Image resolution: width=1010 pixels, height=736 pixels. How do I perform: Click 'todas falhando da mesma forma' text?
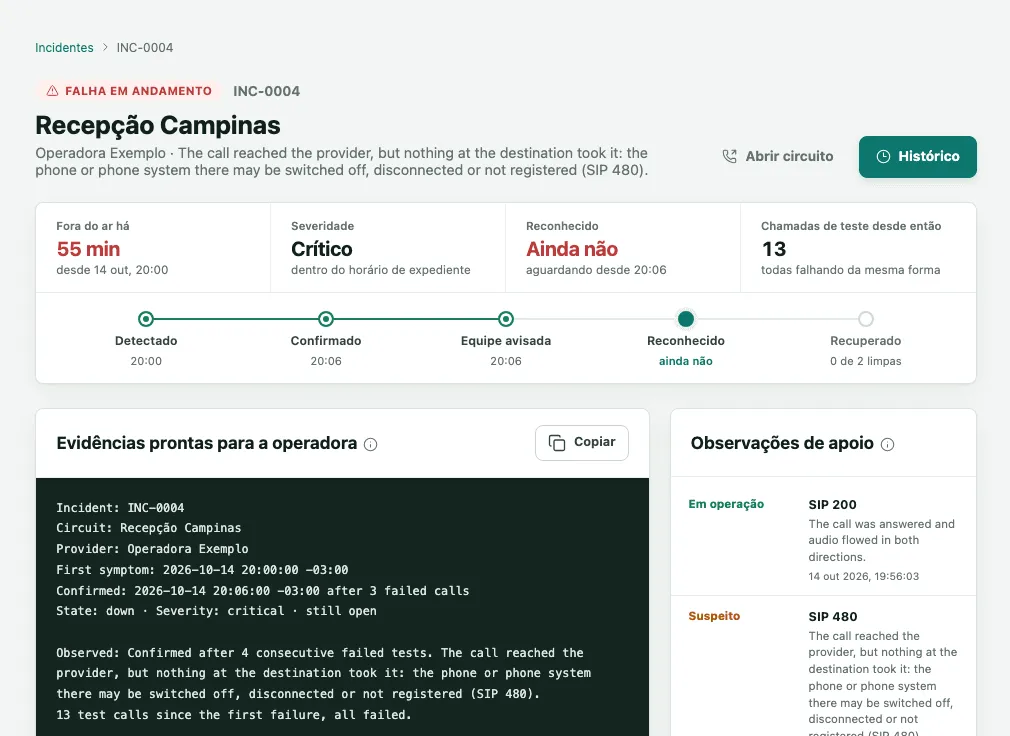[x=850, y=270]
